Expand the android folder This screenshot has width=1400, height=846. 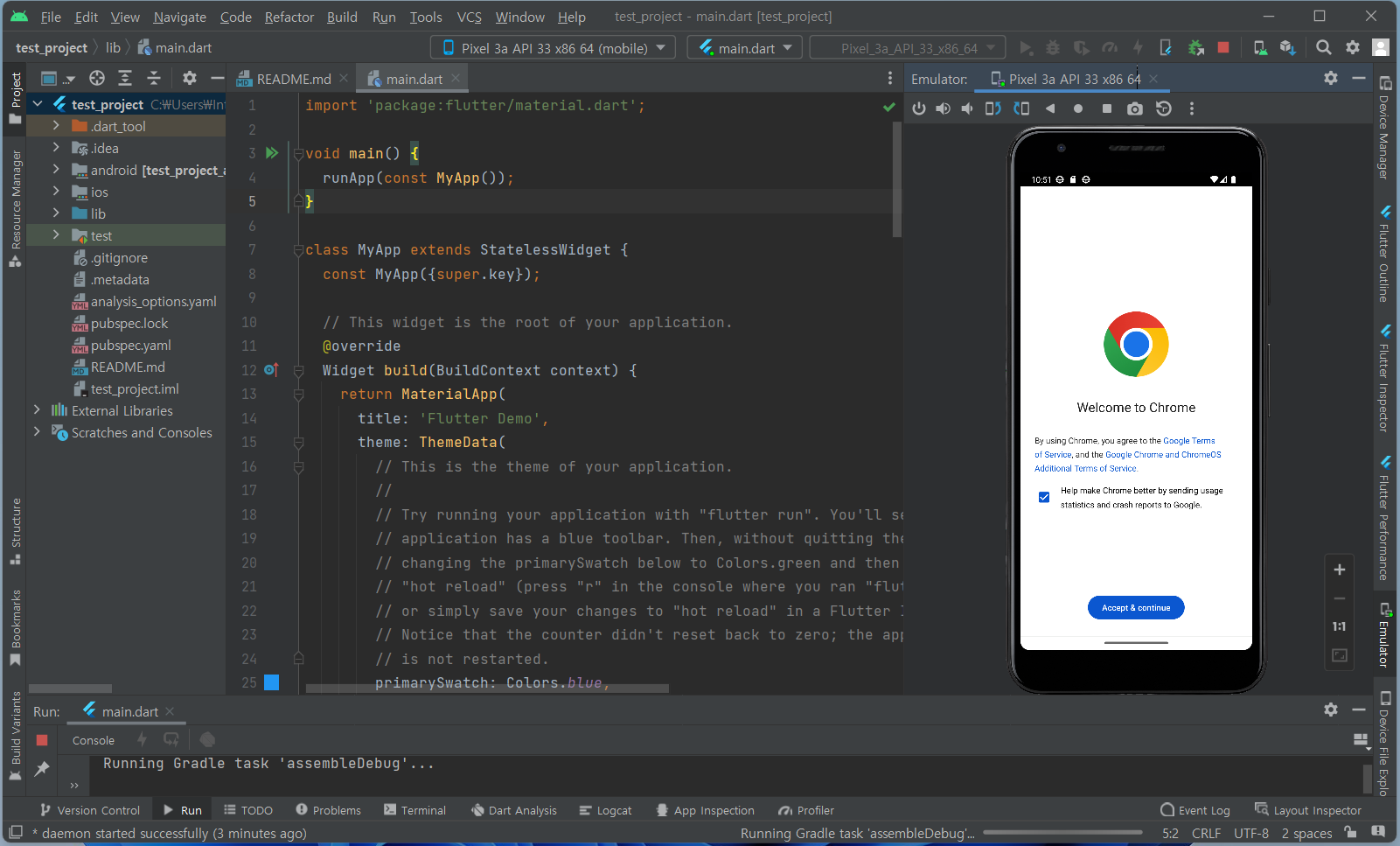pos(56,170)
